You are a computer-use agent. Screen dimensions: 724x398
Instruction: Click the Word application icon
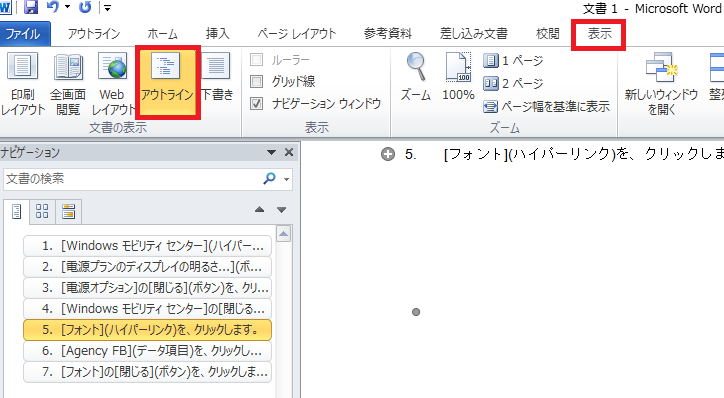click(5, 7)
